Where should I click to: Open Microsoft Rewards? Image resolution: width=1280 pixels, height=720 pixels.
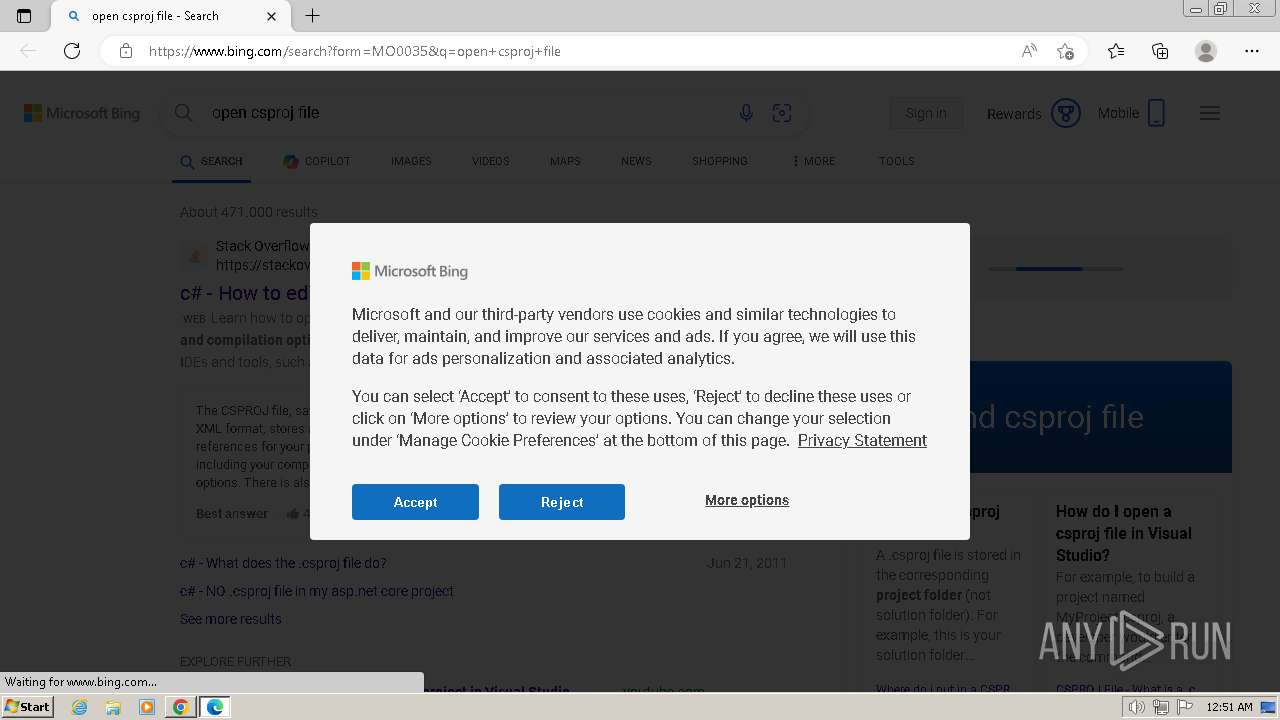pos(1033,113)
